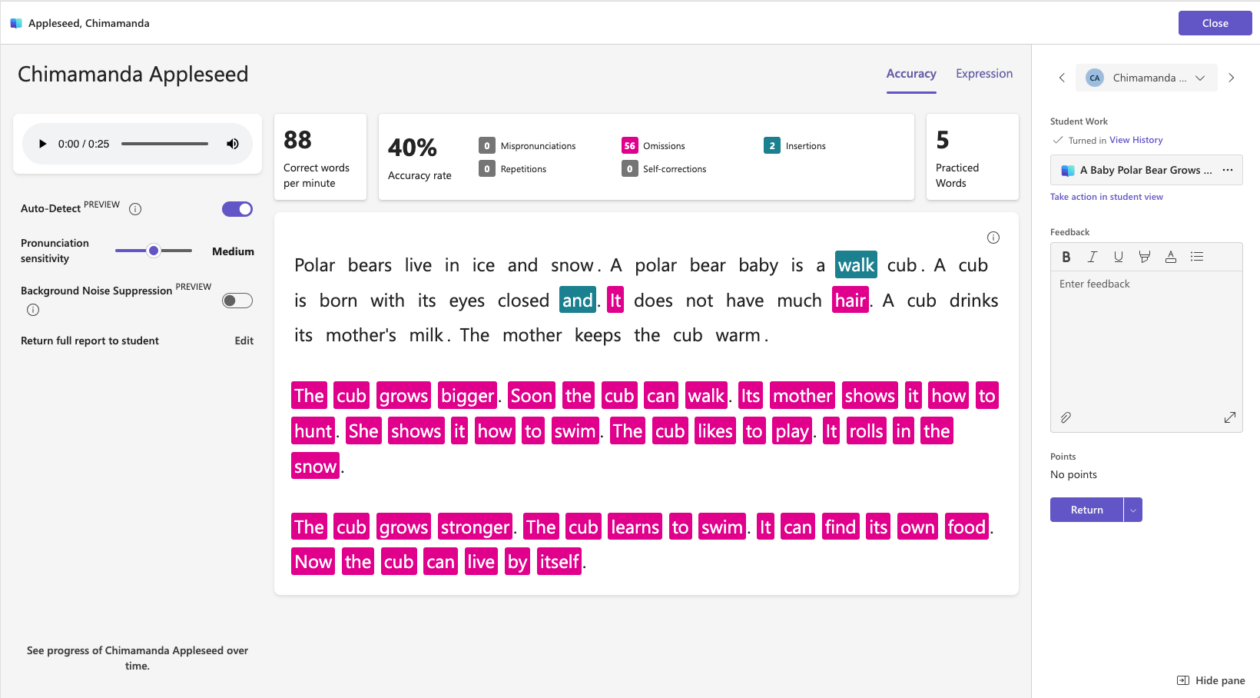
Task: Click the Auto-Detect info icon
Action: 135,209
